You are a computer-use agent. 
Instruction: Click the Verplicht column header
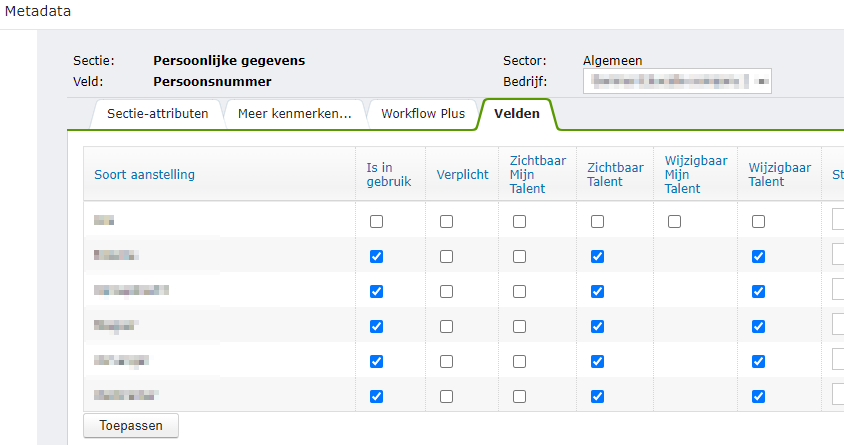point(462,175)
